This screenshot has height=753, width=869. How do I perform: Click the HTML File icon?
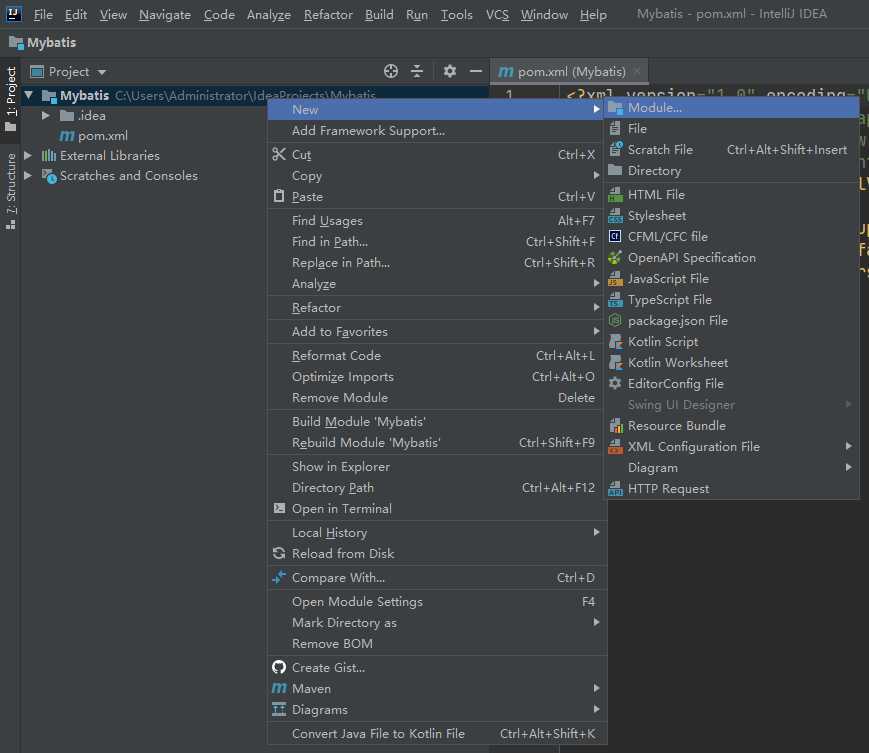coord(615,194)
